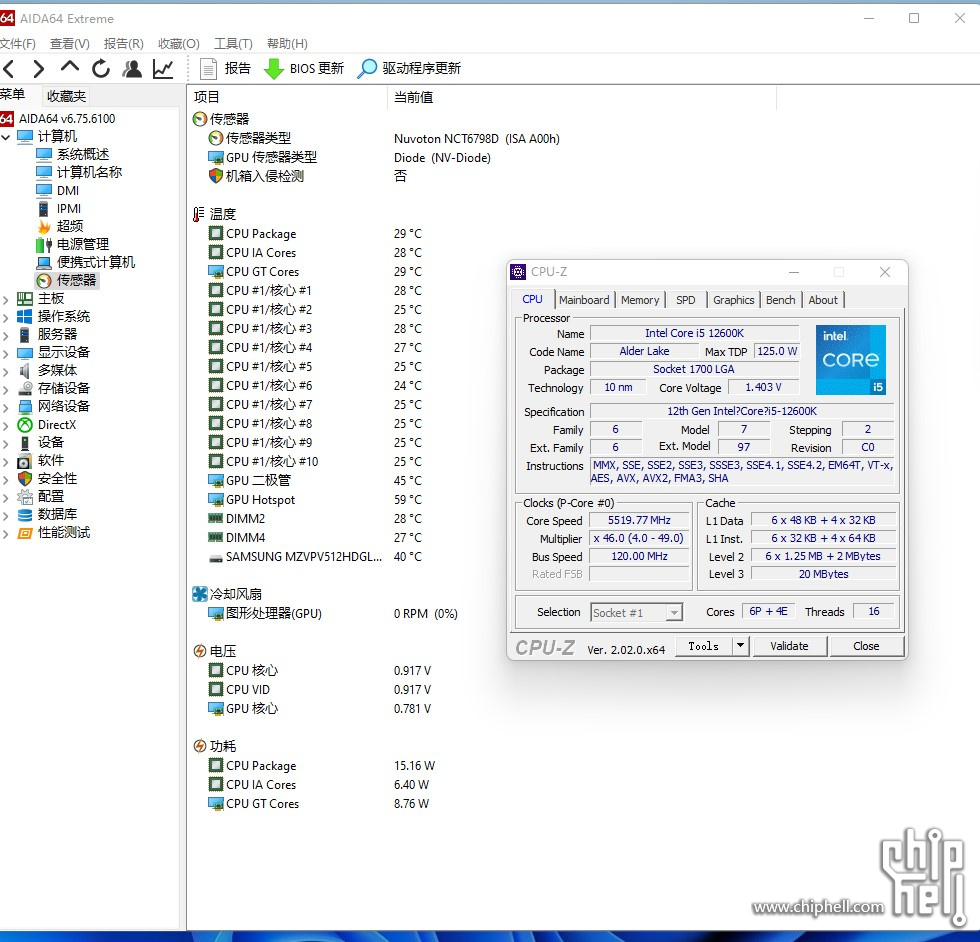Click the Back navigation arrow in AIDA64 toolbar
This screenshot has height=942, width=980.
[x=9, y=68]
